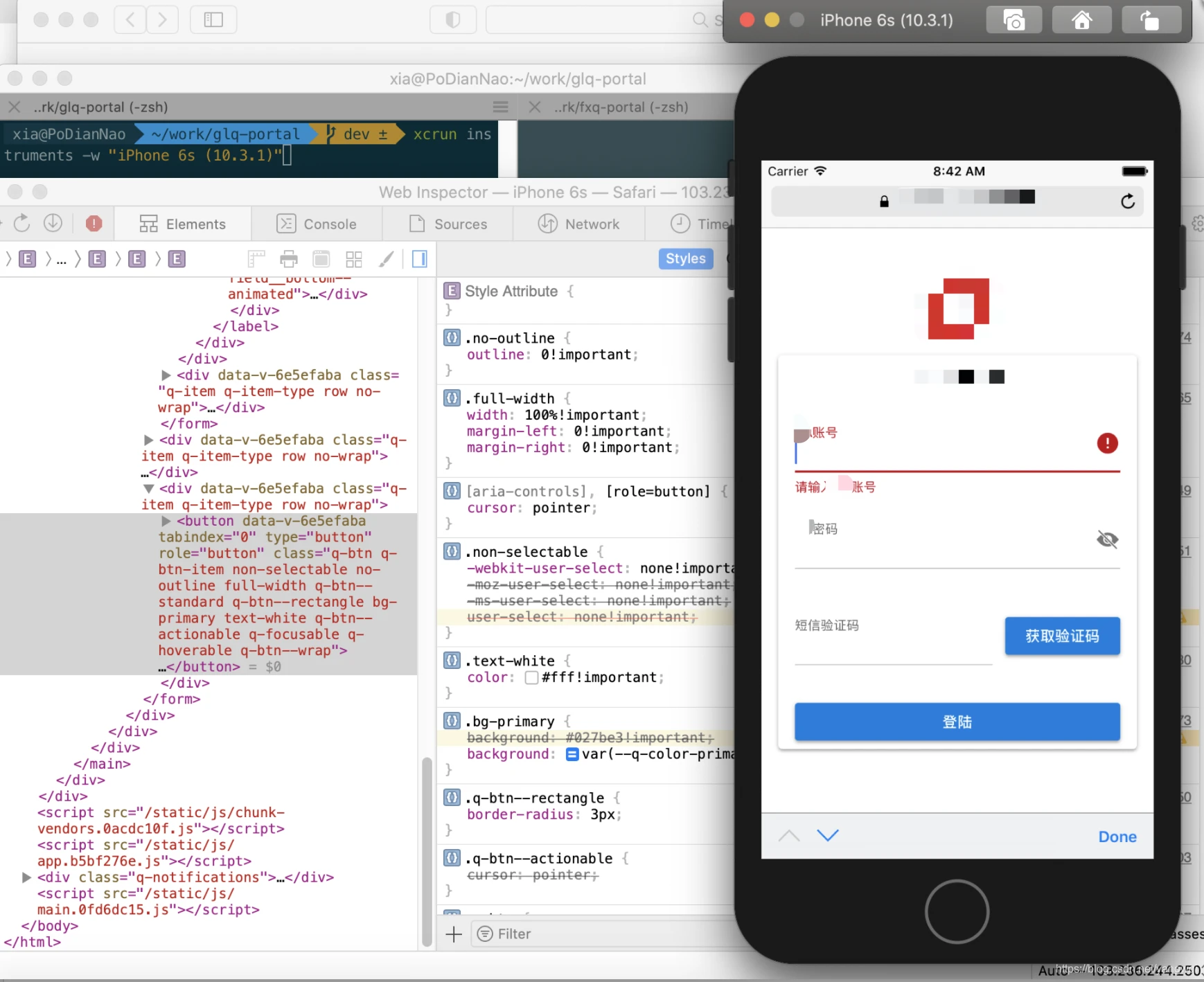Select the Styles sidebar tab
This screenshot has width=1204, height=982.
pyautogui.click(x=685, y=258)
